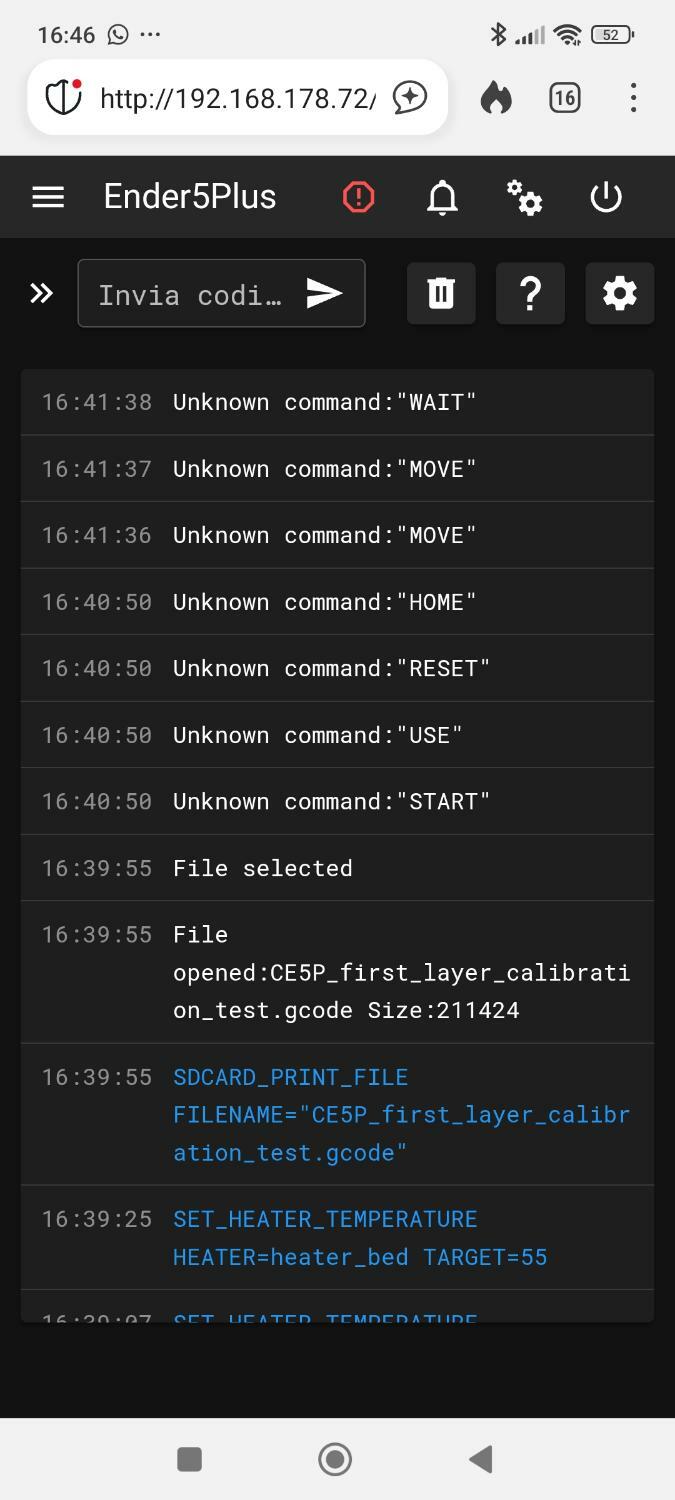Viewport: 675px width, 1500px height.
Task: Expand the console input with double chevron
Action: [41, 293]
